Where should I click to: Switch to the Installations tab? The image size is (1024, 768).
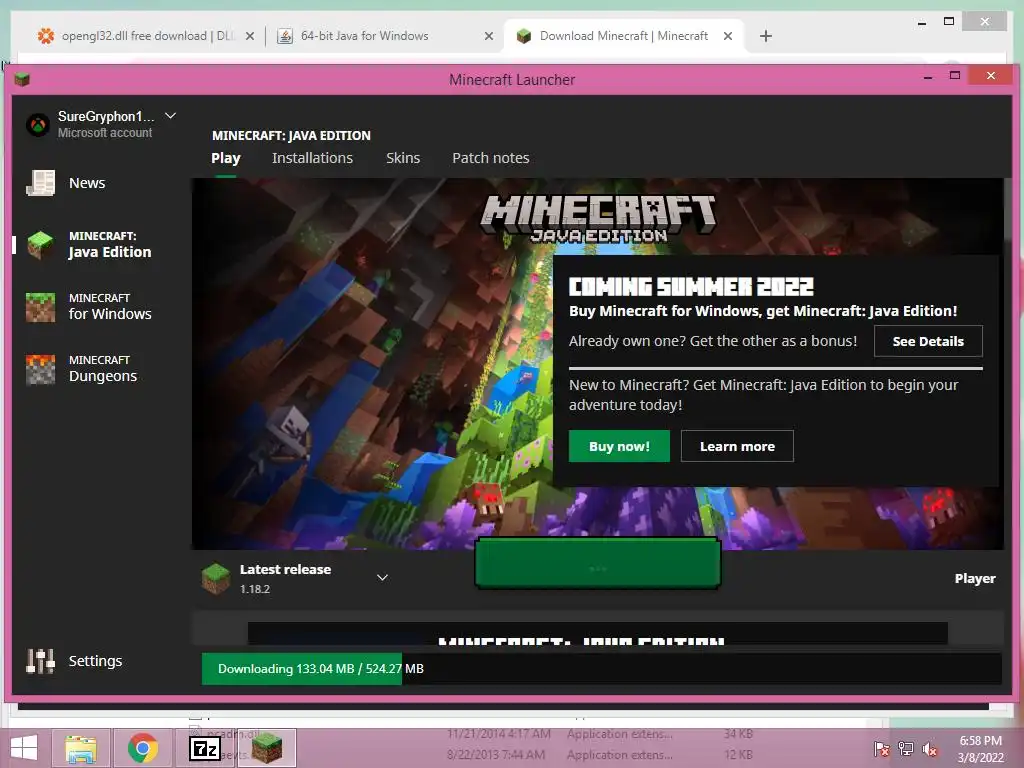tap(312, 158)
